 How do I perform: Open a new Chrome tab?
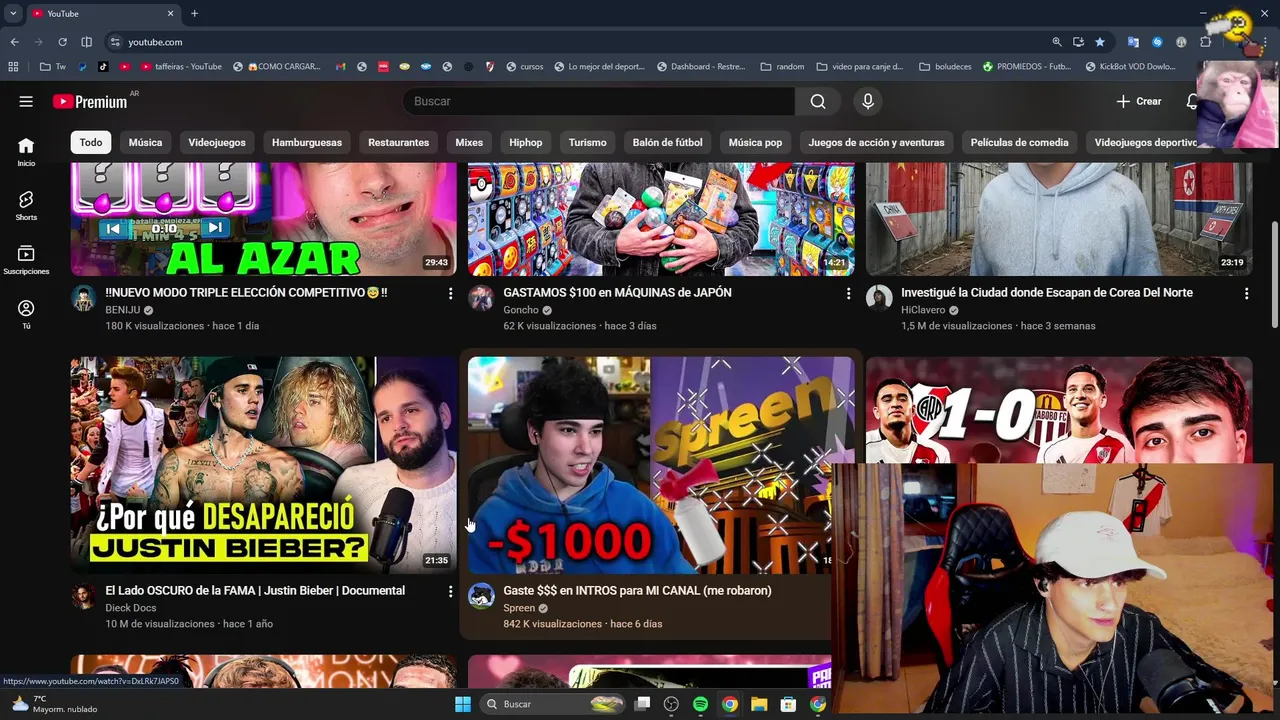tap(194, 13)
